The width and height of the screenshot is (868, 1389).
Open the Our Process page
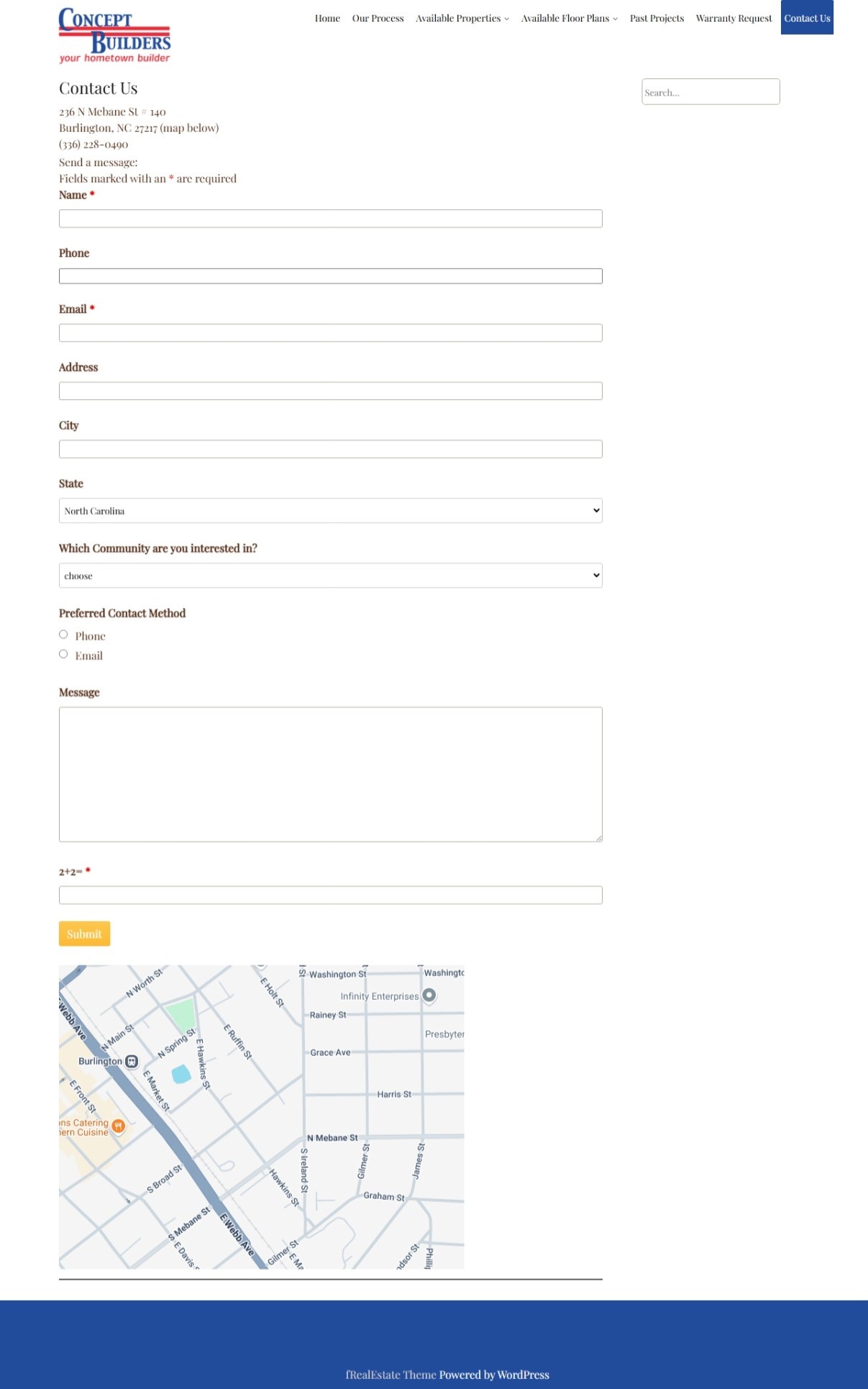378,19
